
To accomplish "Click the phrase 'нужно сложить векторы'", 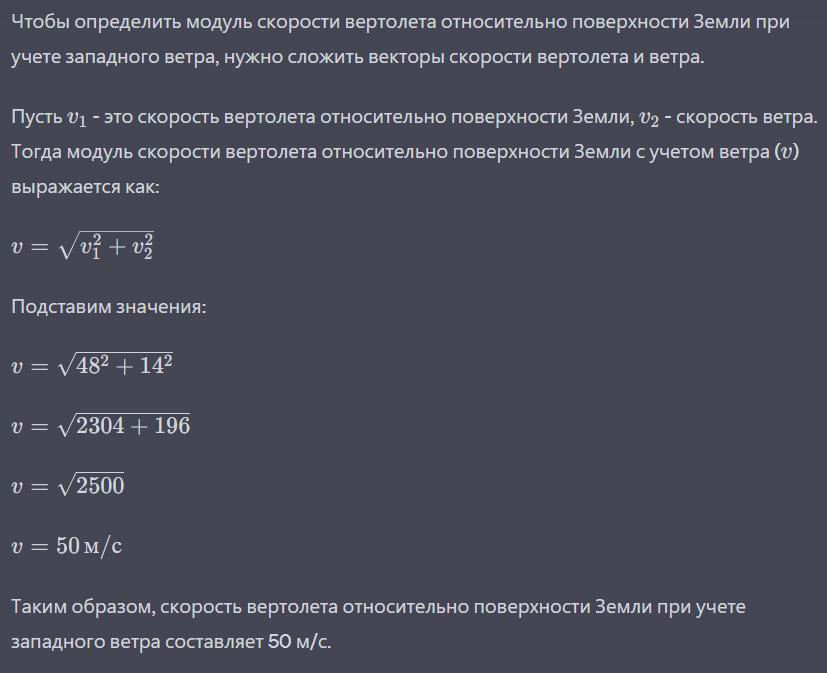I will 334,57.
